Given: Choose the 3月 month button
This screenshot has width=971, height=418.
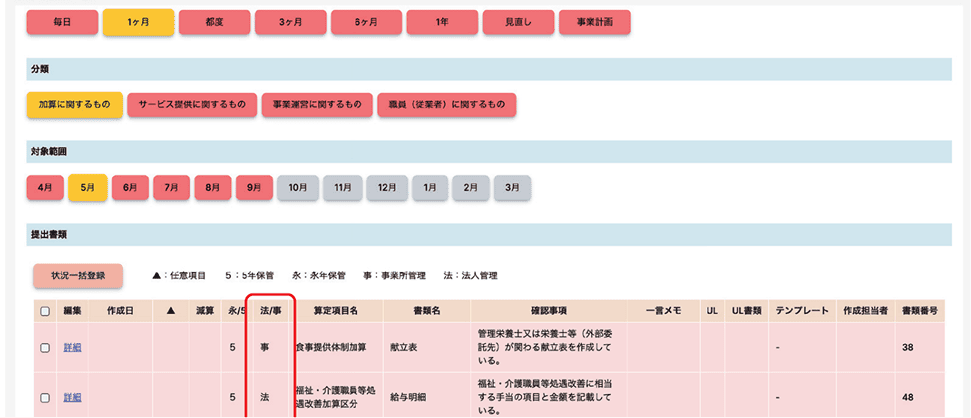Looking at the screenshot, I should (x=512, y=187).
